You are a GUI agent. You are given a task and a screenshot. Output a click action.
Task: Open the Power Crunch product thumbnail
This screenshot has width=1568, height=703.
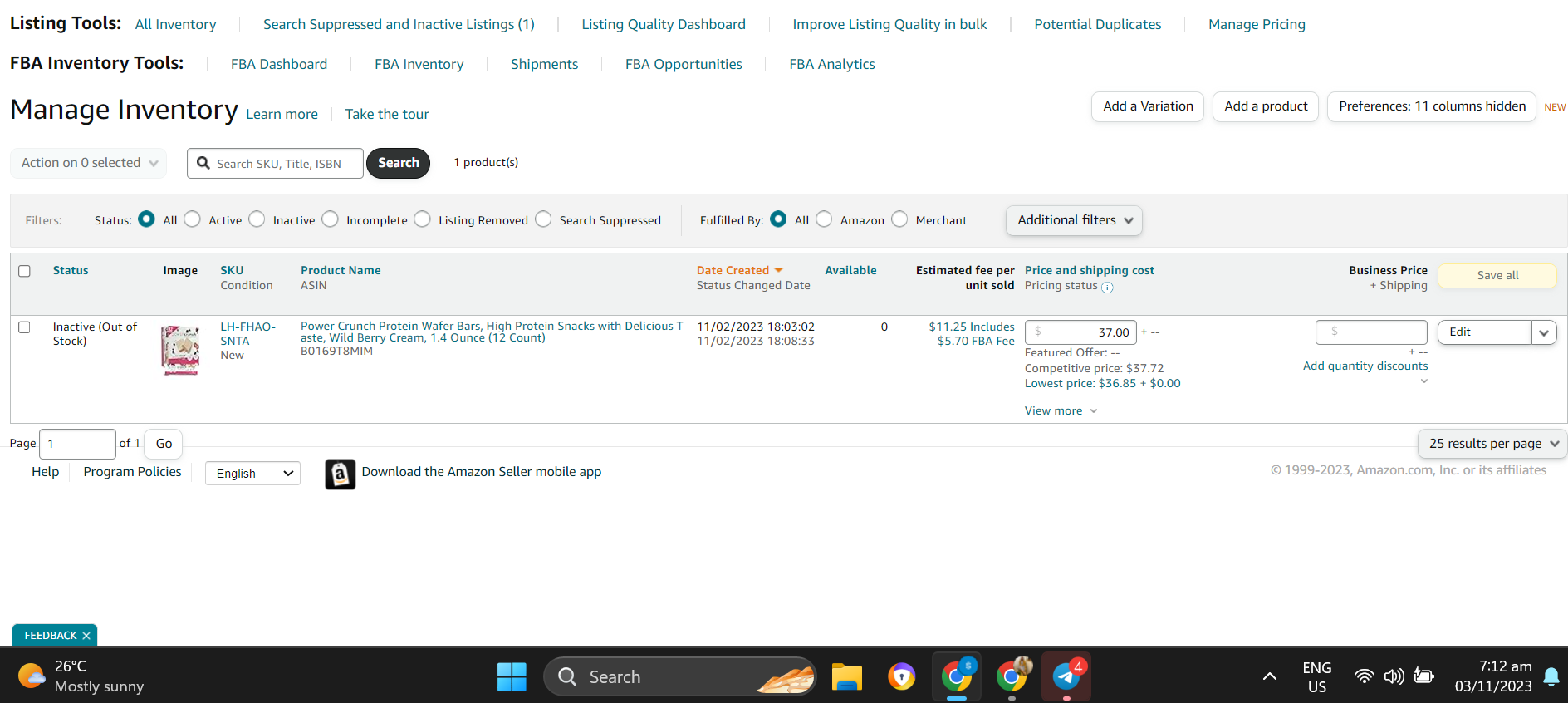coord(180,350)
